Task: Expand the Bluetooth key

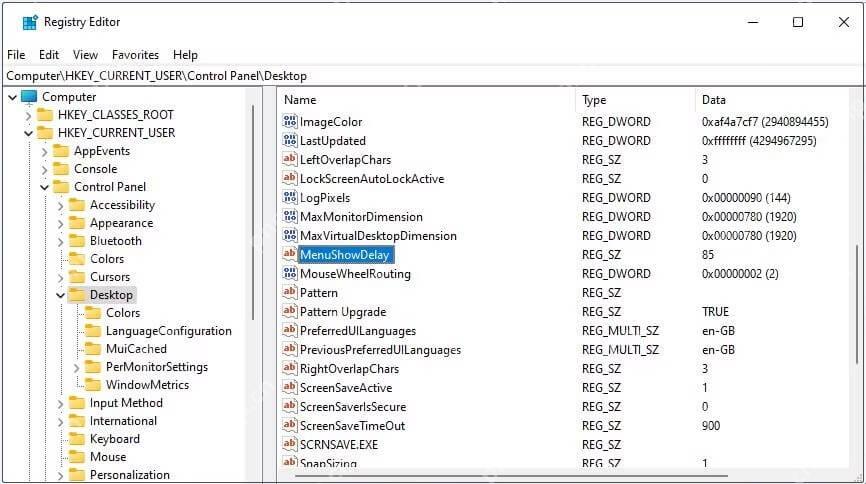Action: 60,241
